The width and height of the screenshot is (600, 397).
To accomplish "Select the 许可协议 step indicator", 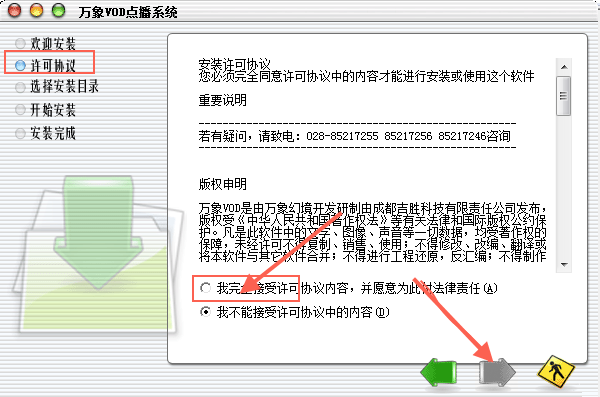I will 20,65.
